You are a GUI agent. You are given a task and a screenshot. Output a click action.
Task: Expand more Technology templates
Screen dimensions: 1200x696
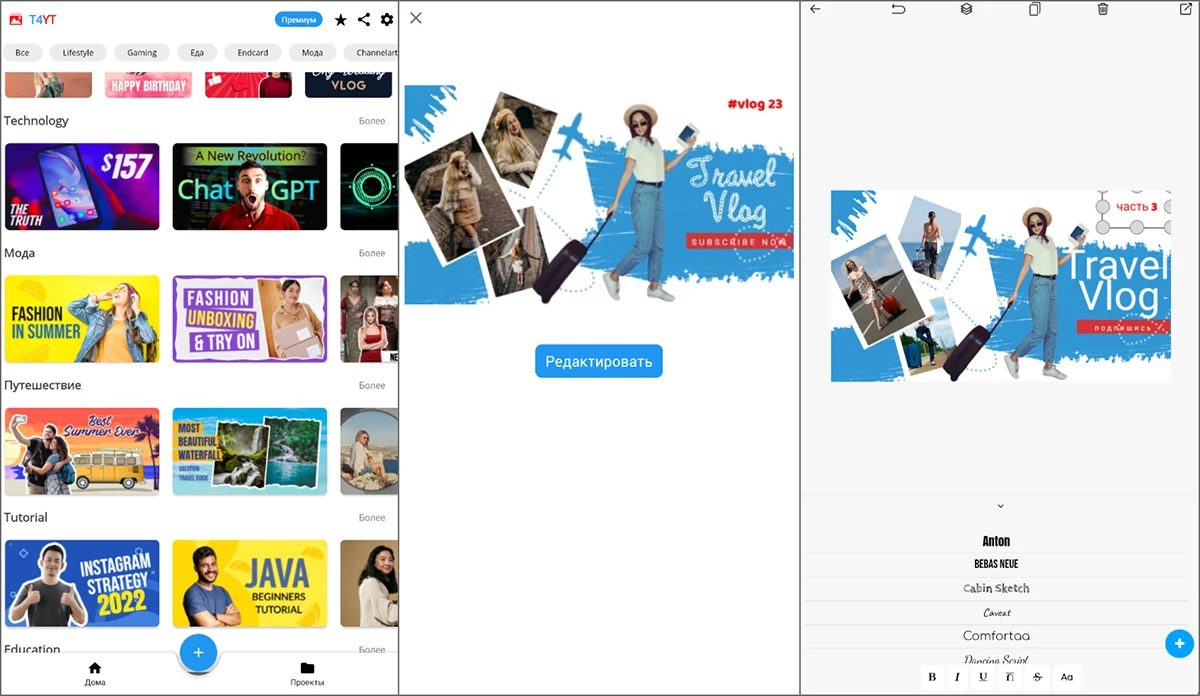tap(371, 121)
